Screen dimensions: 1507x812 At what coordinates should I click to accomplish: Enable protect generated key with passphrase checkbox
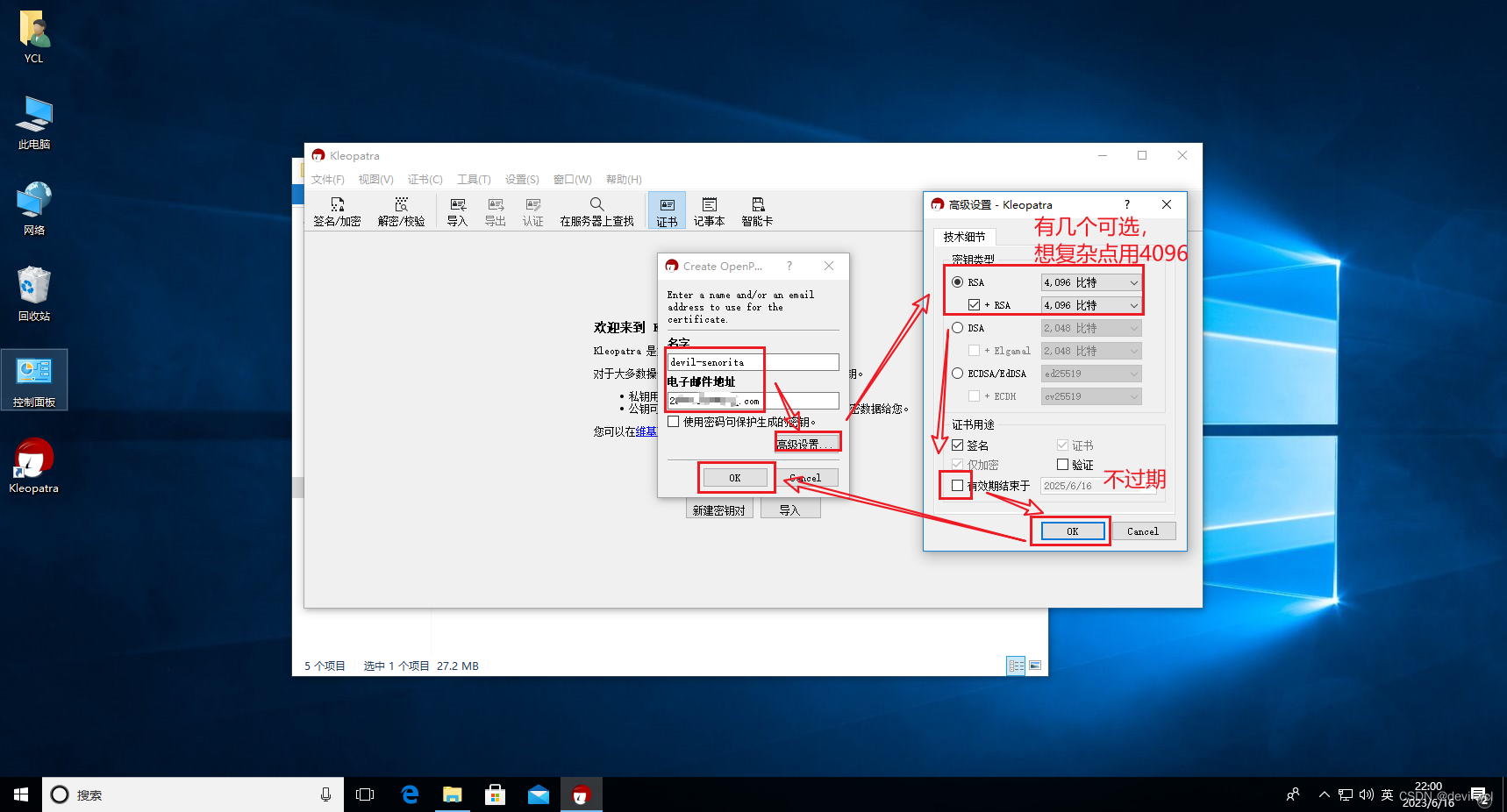tap(674, 422)
